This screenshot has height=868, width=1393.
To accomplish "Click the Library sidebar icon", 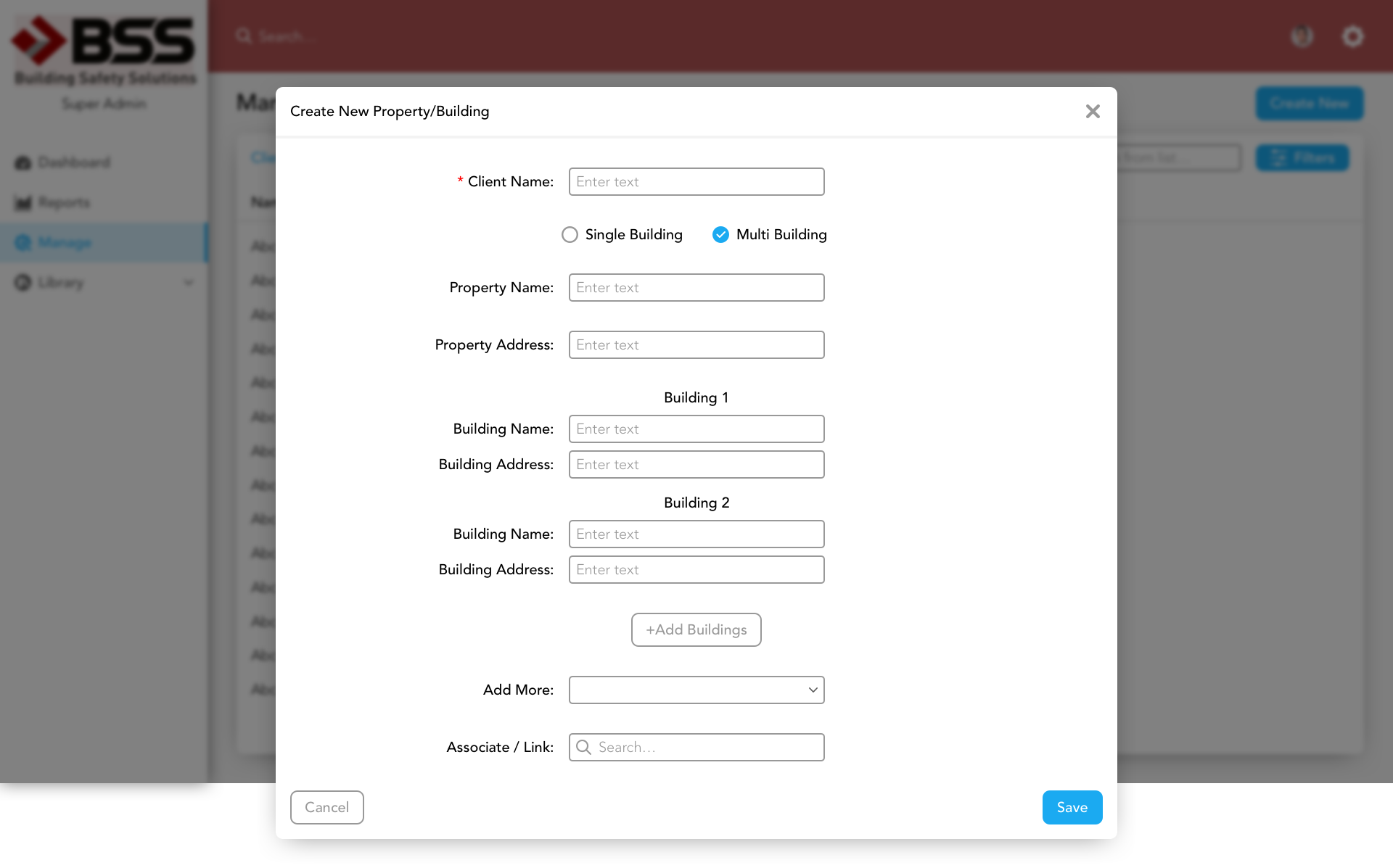I will (22, 282).
